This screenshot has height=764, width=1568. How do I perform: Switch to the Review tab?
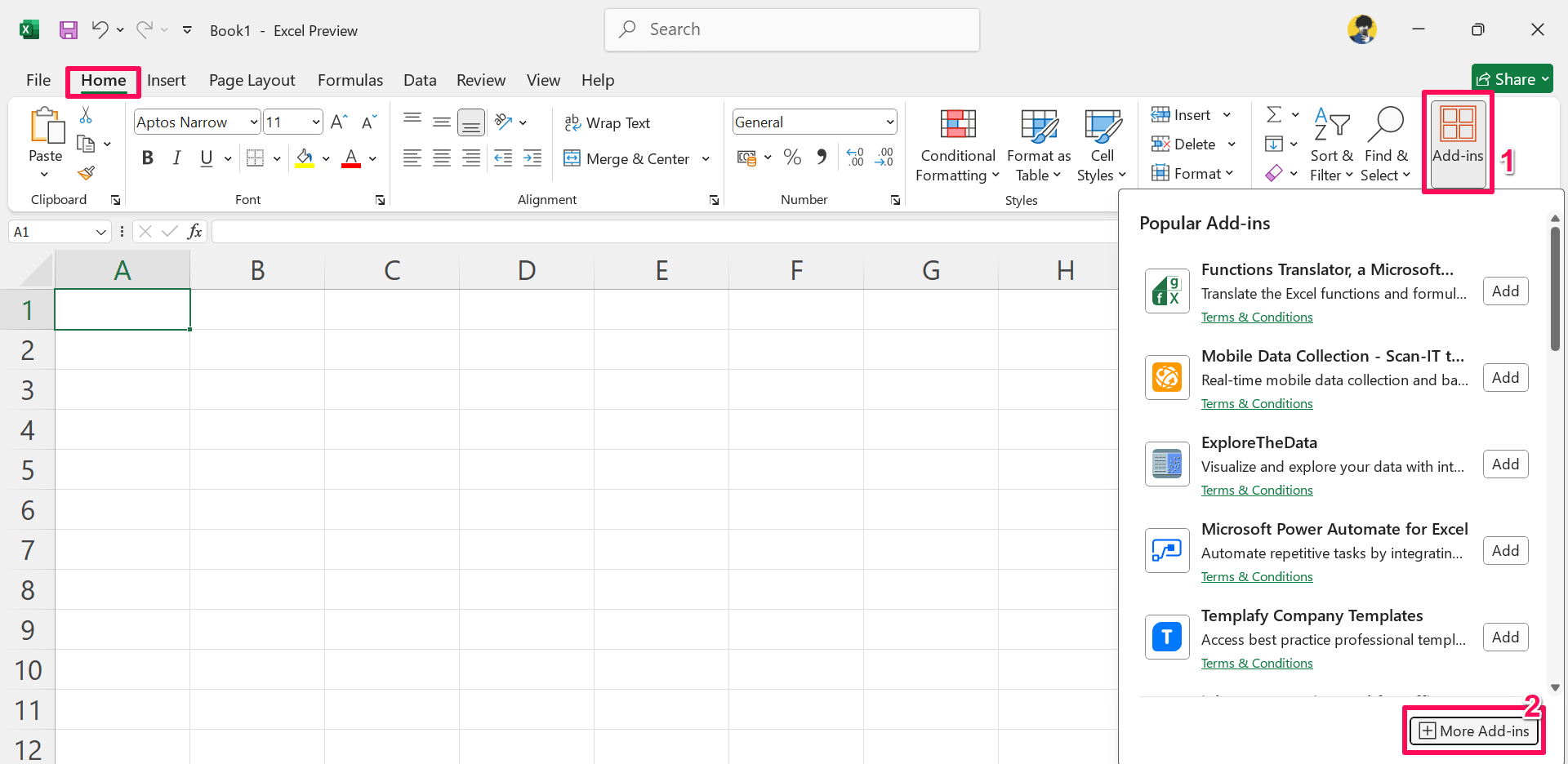pos(481,80)
